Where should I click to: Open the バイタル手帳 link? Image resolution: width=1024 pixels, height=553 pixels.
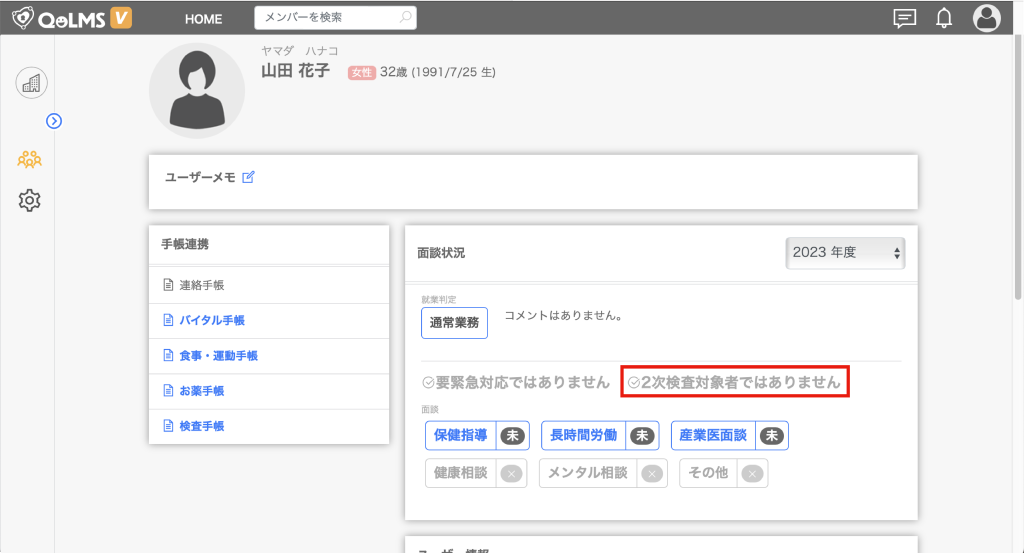(212, 321)
